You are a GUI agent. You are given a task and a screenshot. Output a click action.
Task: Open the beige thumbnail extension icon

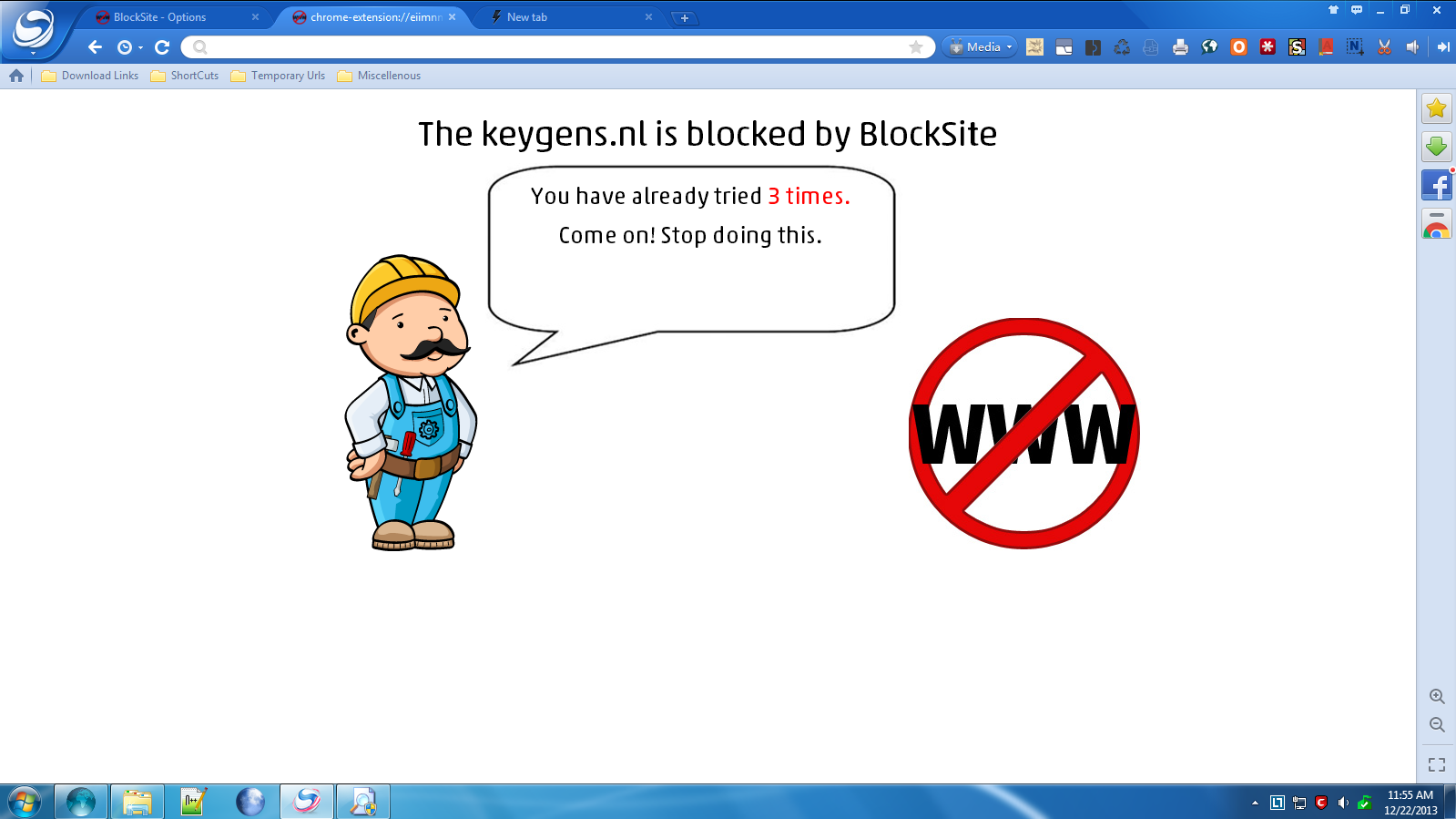point(1034,46)
